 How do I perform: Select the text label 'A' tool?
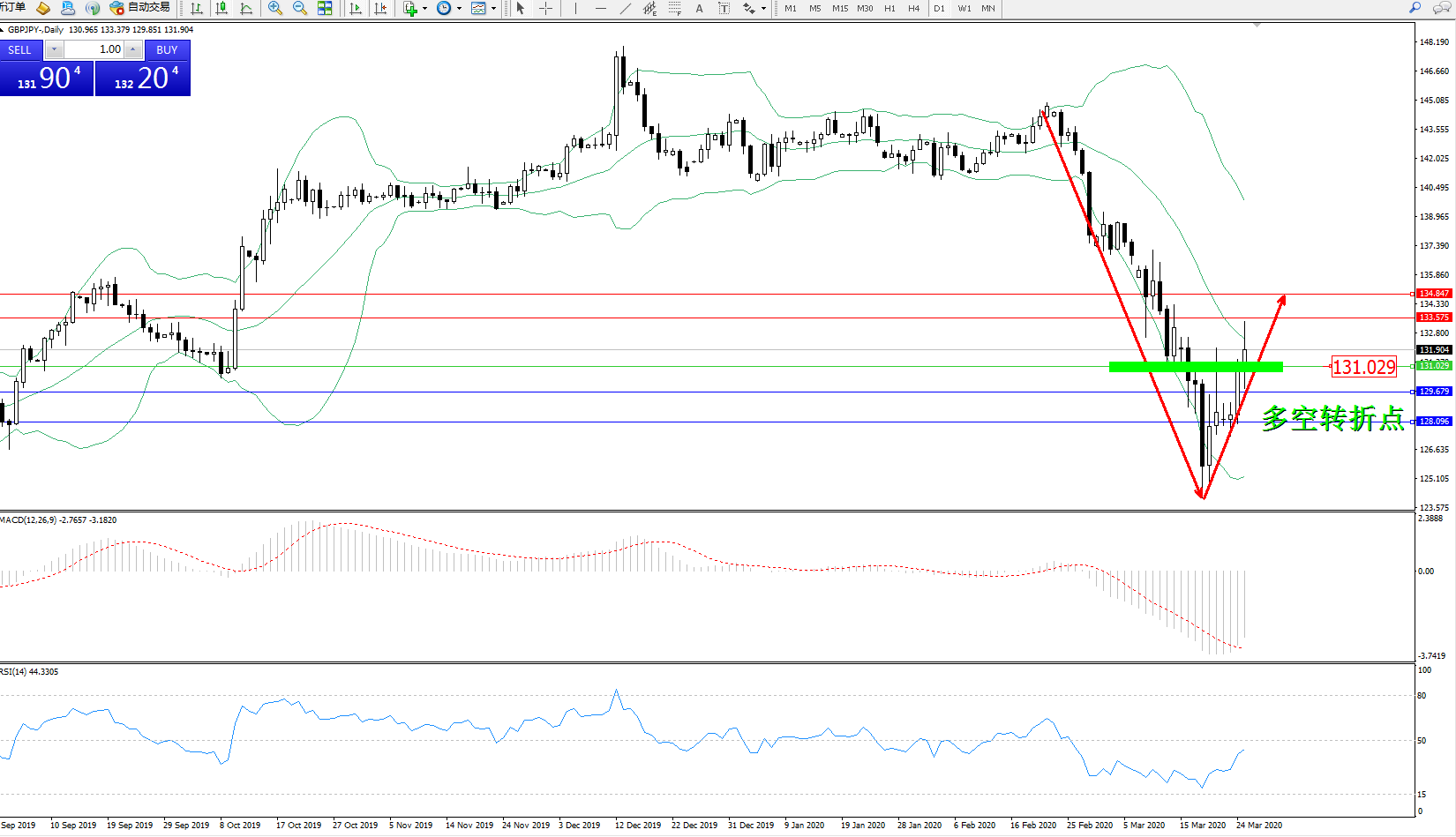coord(700,8)
